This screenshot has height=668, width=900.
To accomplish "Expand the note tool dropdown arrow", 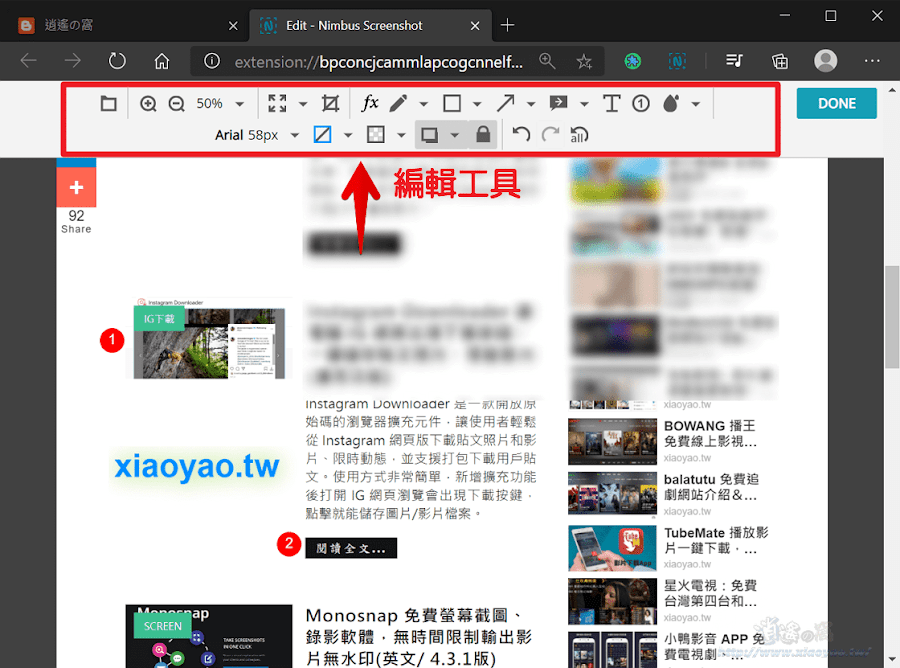I will [584, 104].
